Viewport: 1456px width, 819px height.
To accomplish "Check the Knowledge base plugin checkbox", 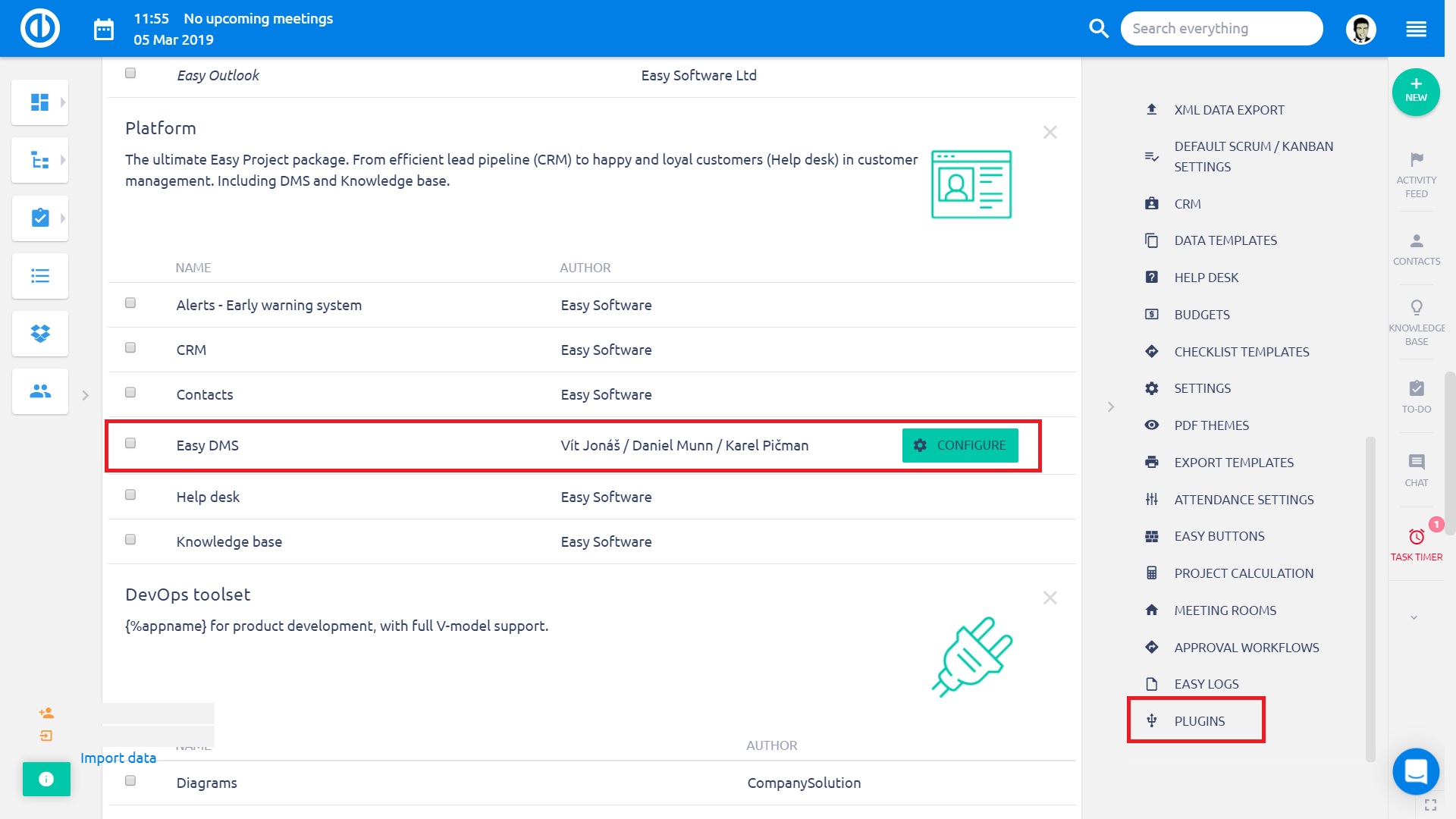I will (x=130, y=539).
